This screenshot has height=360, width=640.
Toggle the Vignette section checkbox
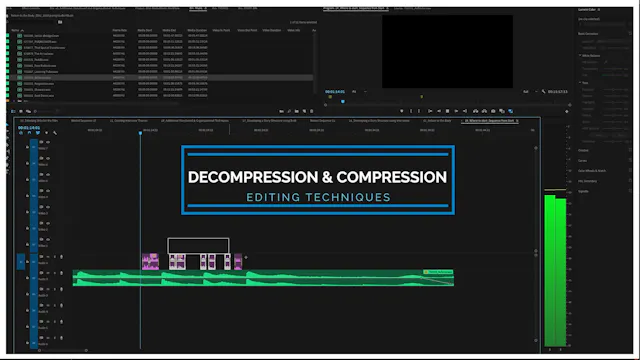coord(630,191)
